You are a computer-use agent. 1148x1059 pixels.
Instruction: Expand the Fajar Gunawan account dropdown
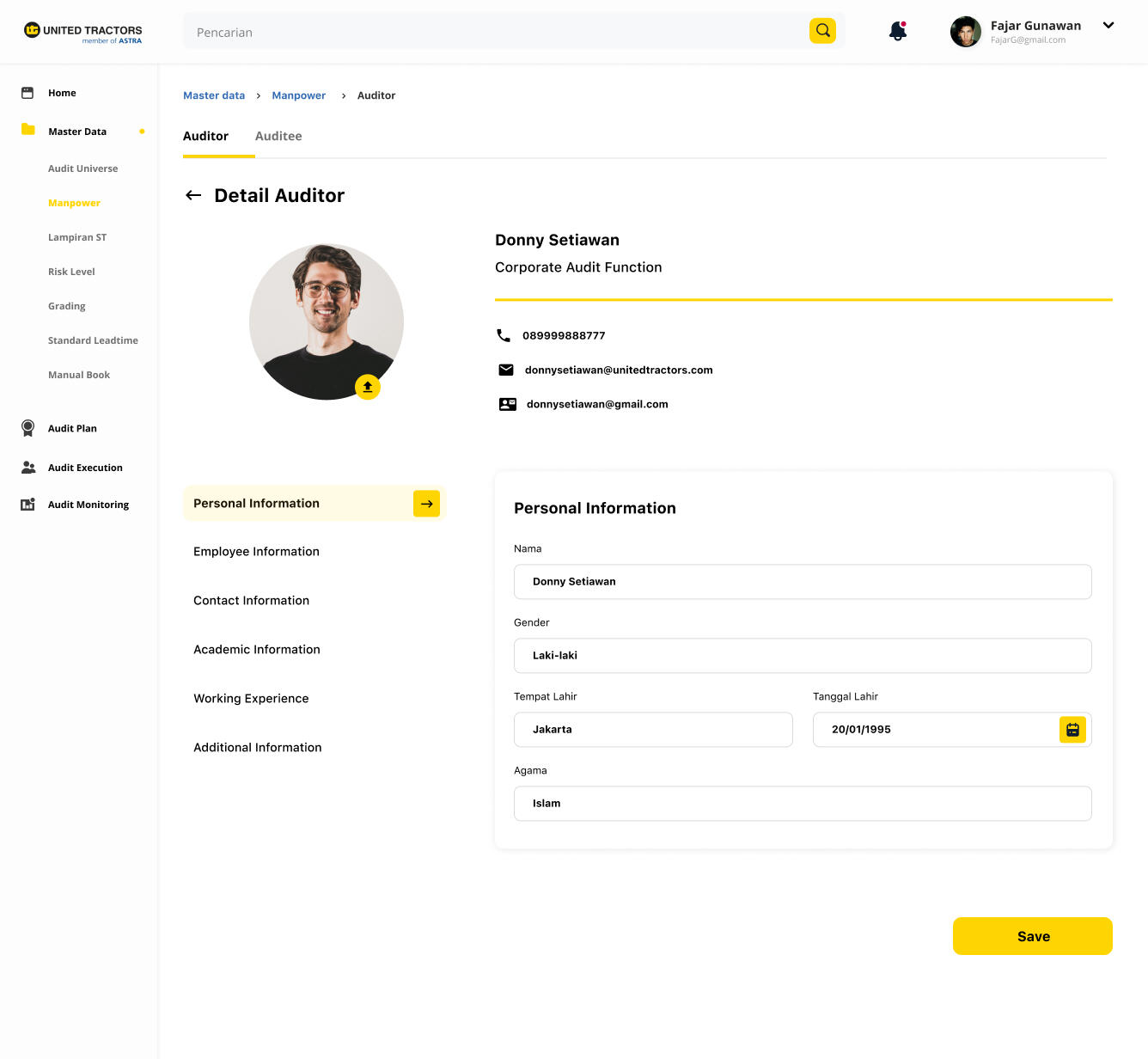1108,26
